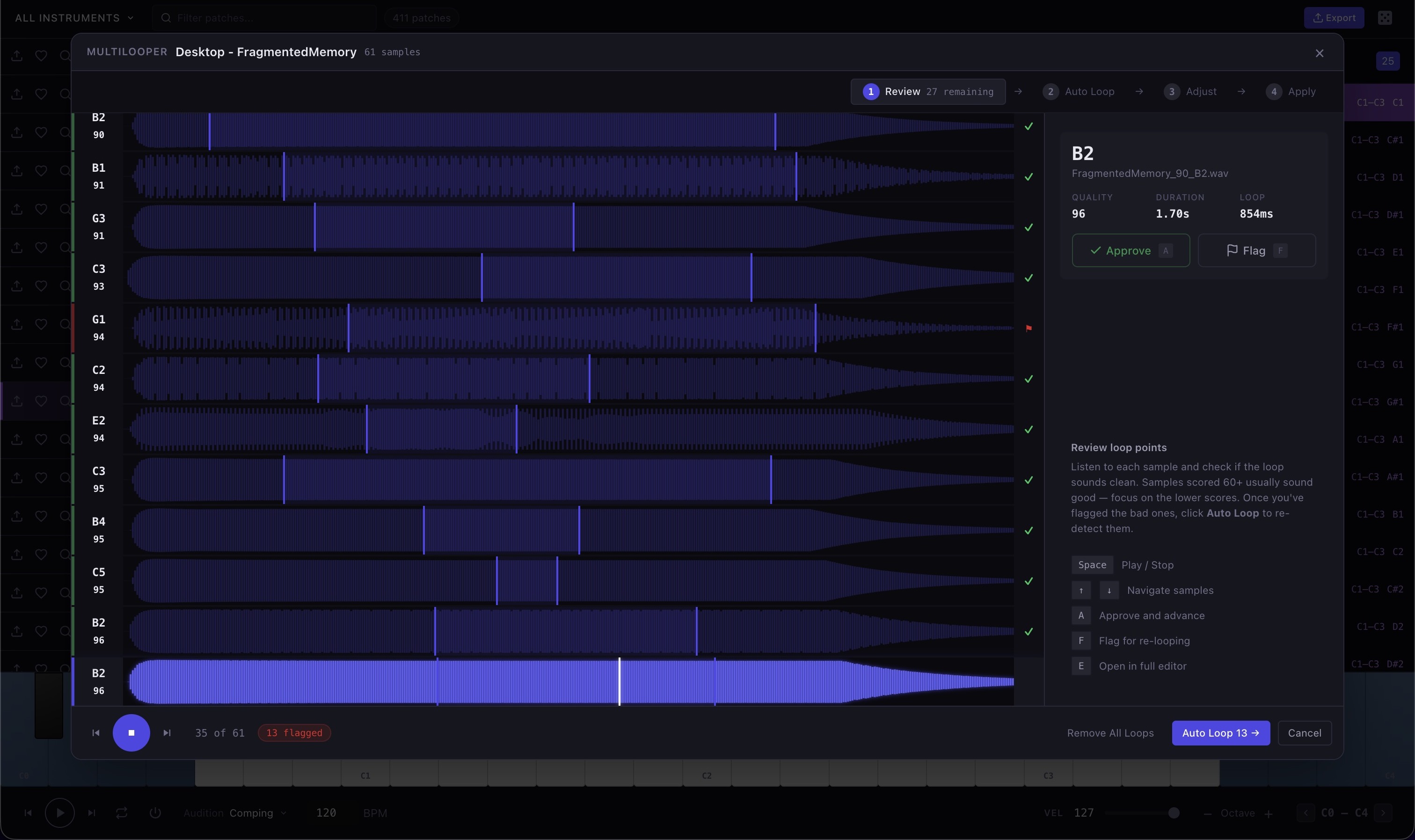Switch to the Adjust step
Viewport: 1415px width, 840px height.
[1190, 91]
